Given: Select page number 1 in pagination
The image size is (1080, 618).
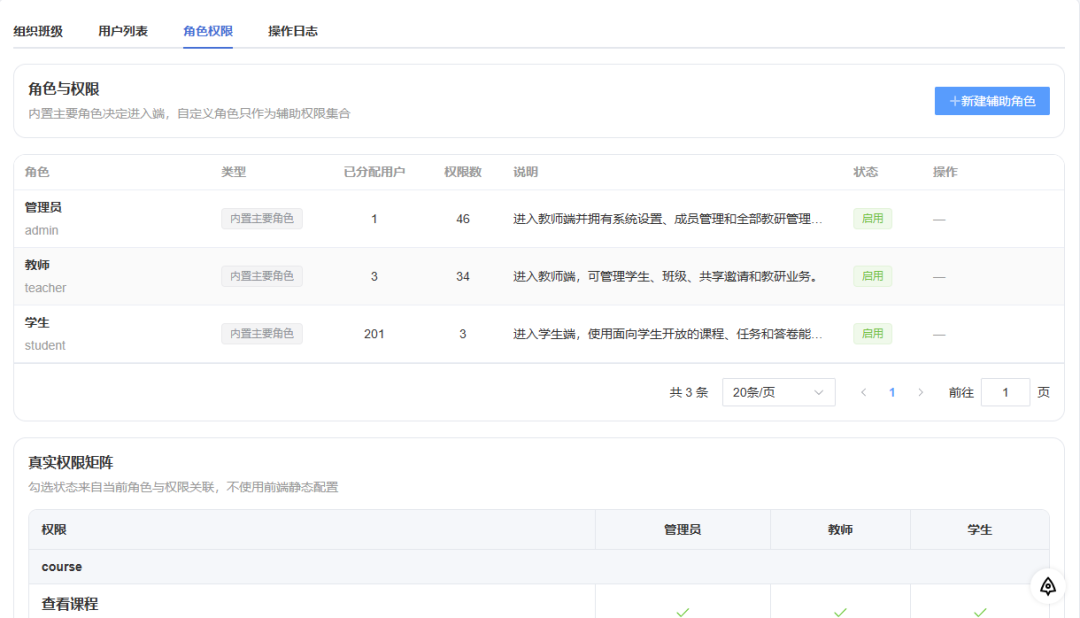Looking at the screenshot, I should pyautogui.click(x=892, y=393).
